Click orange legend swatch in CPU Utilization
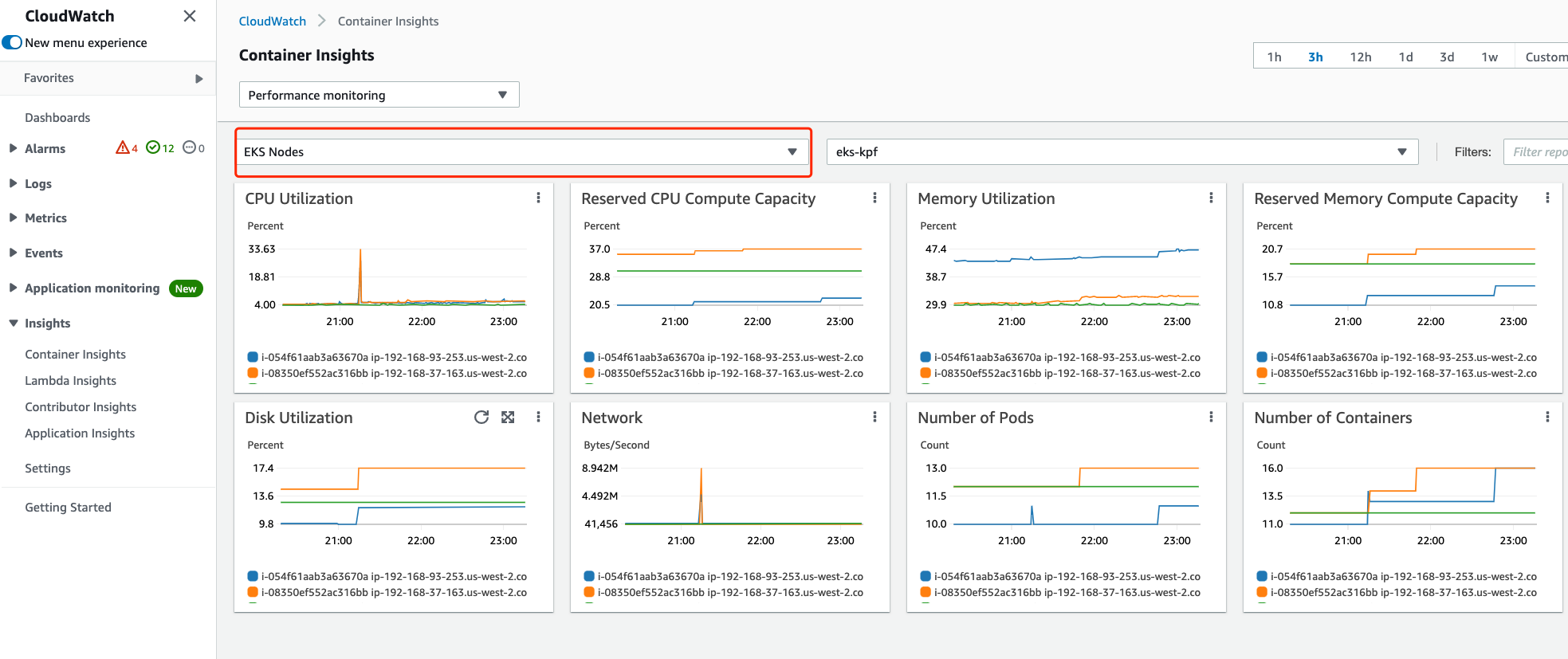Viewport: 1568px width, 659px height. (253, 373)
